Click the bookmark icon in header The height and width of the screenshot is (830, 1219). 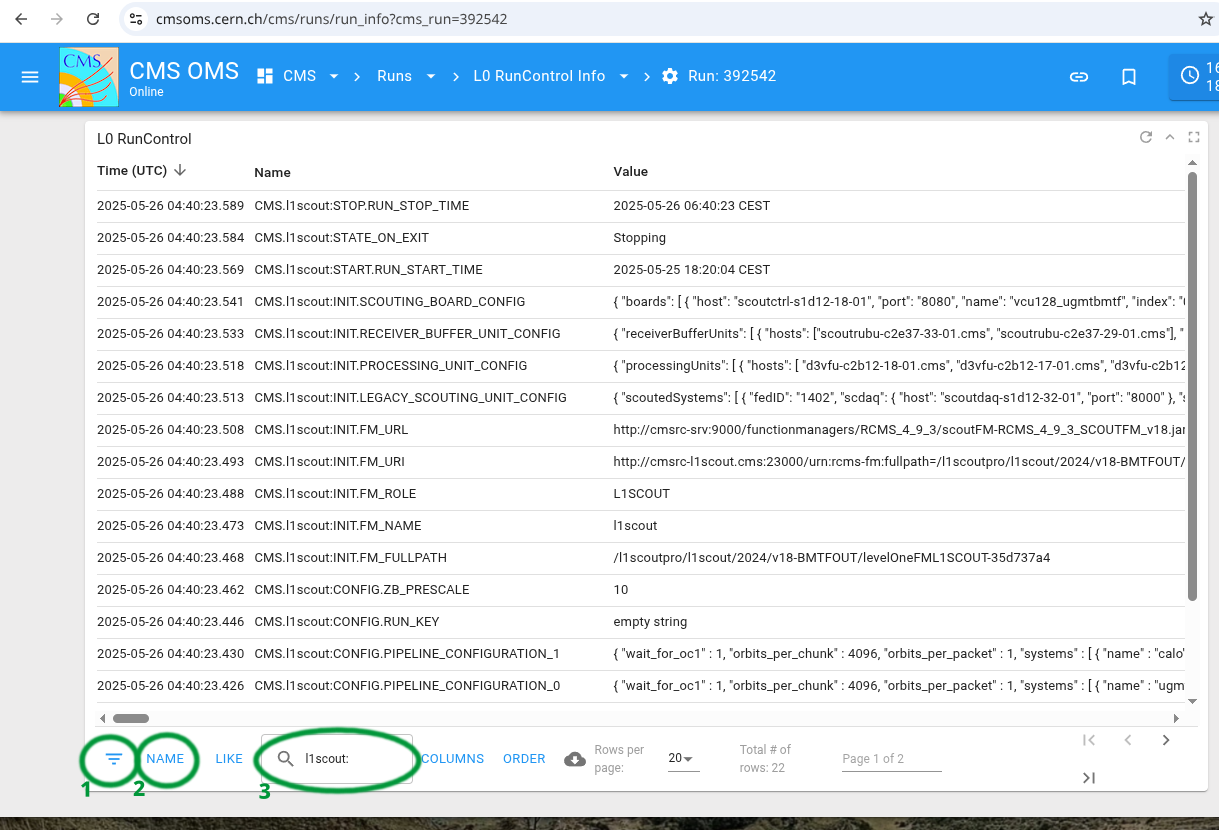pos(1129,77)
